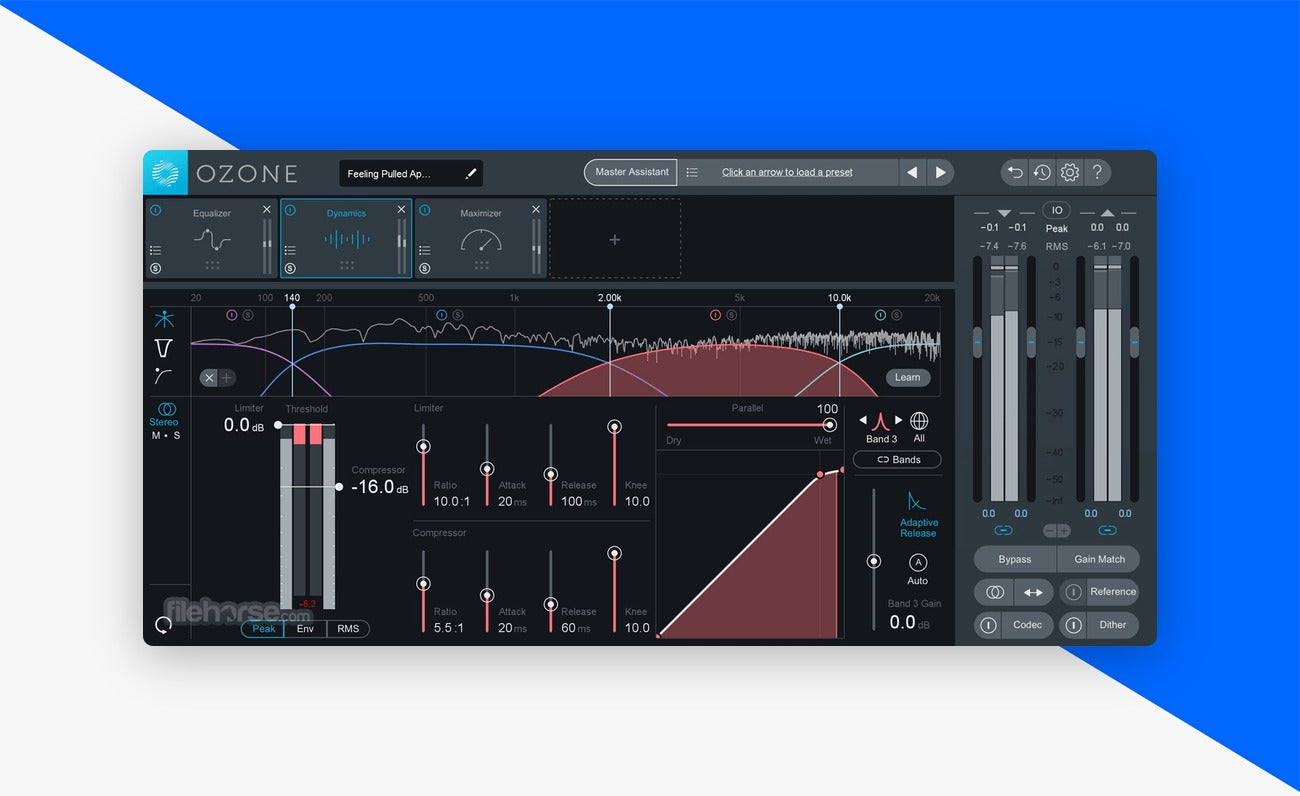This screenshot has height=796, width=1300.
Task: Click the Parallel Dry/Wet slider handle
Action: pyautogui.click(x=829, y=425)
